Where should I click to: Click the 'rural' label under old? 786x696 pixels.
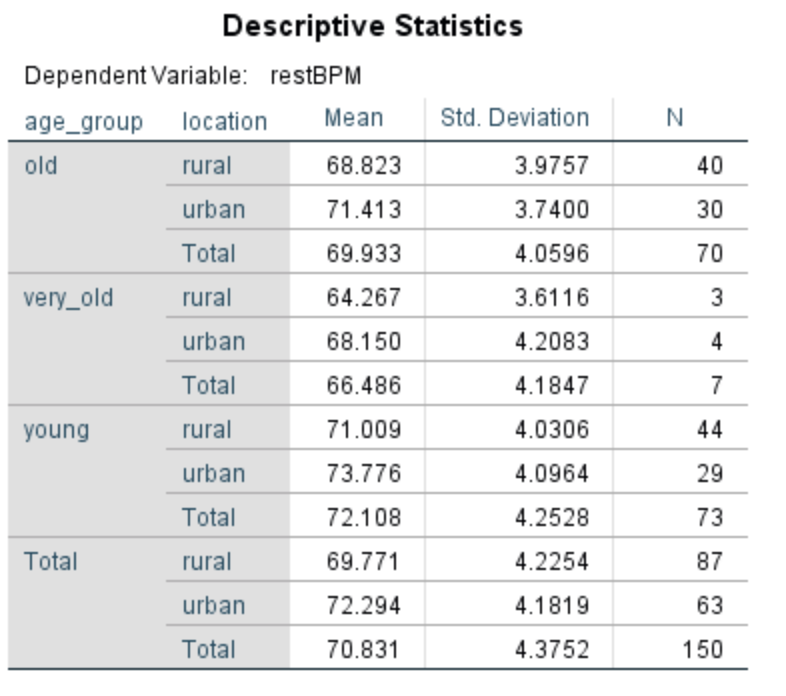point(207,166)
